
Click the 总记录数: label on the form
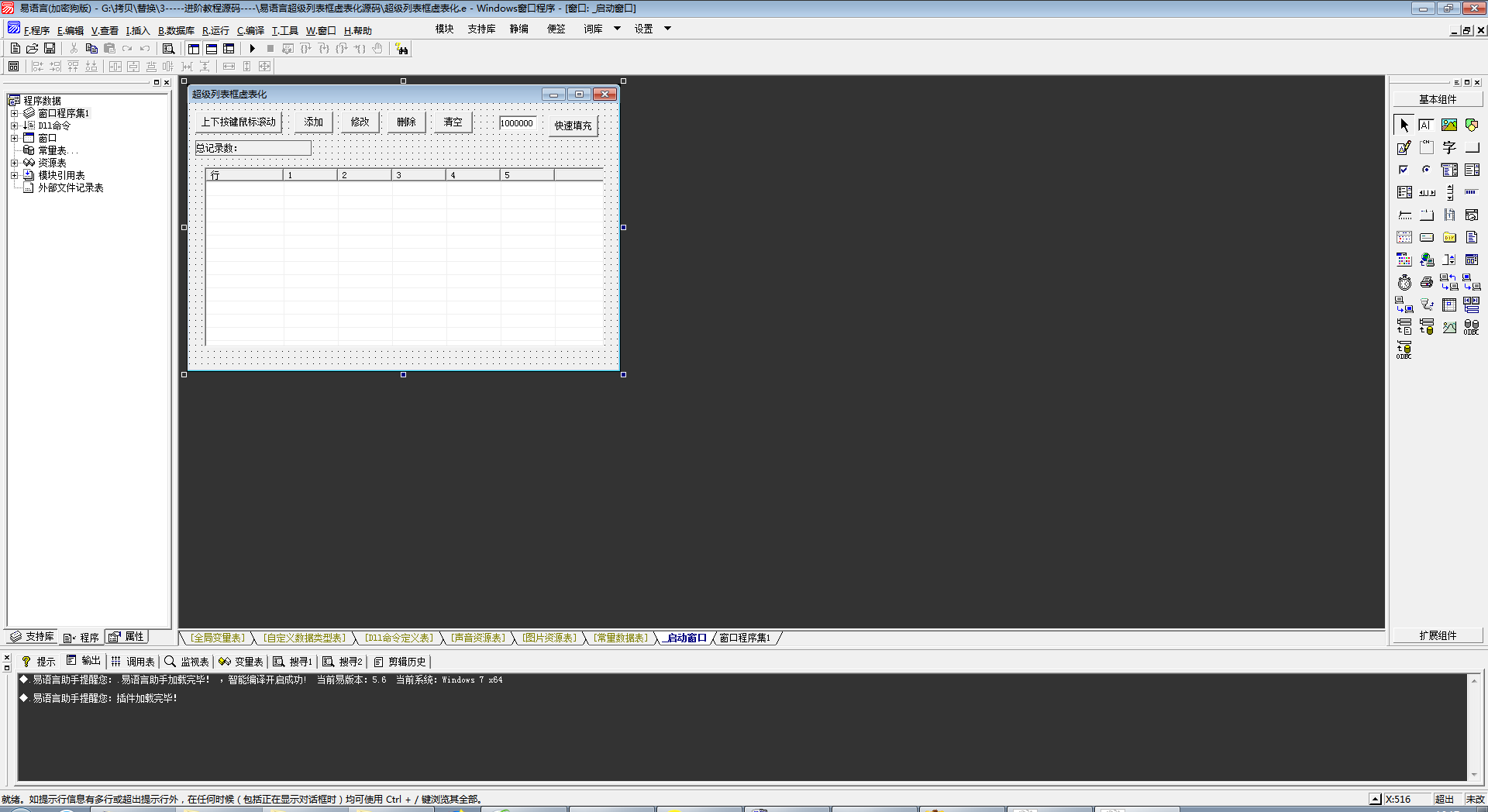tap(253, 148)
